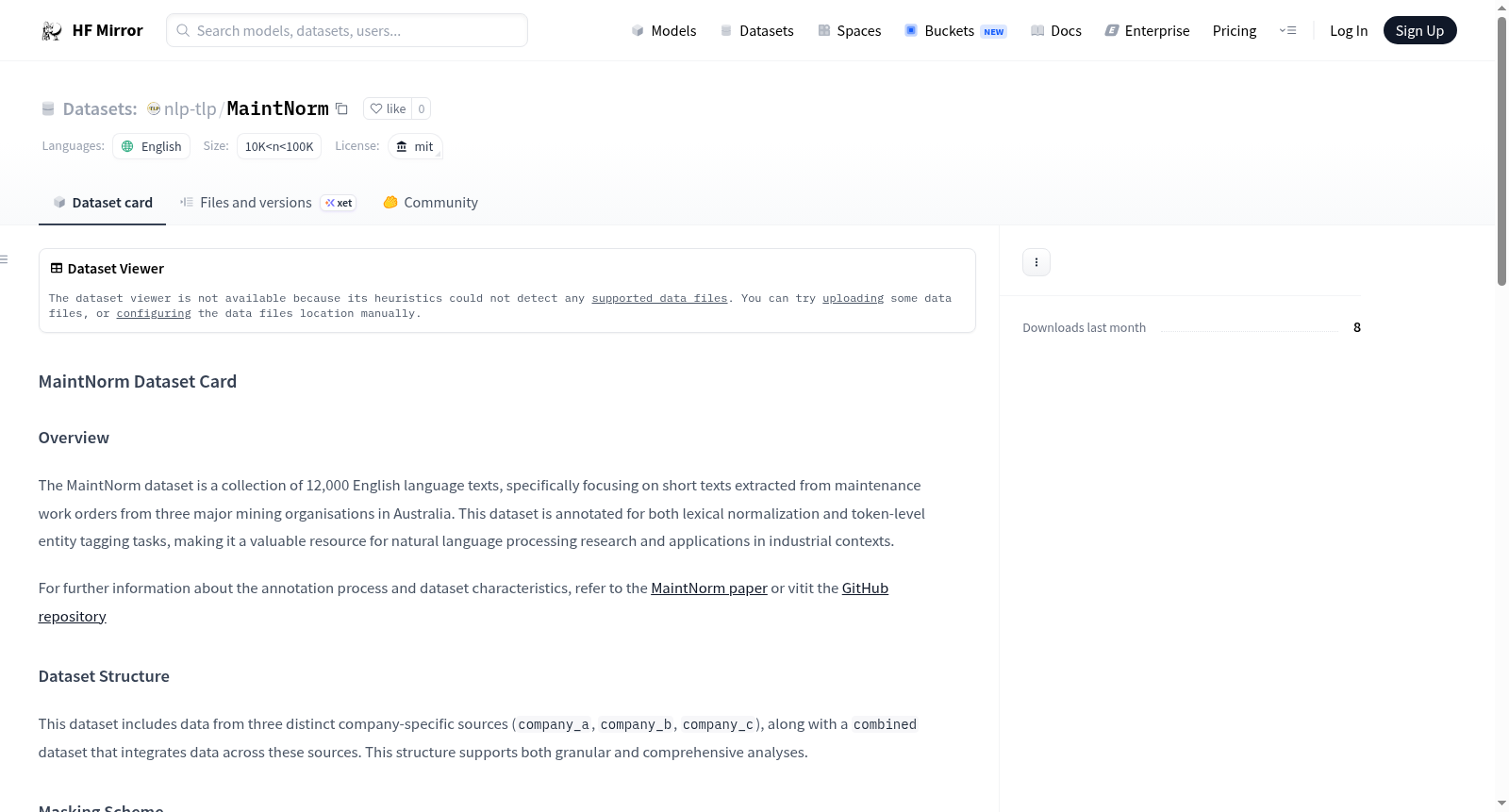Open the Pricing page
Image resolution: width=1509 pixels, height=812 pixels.
coord(1235,31)
